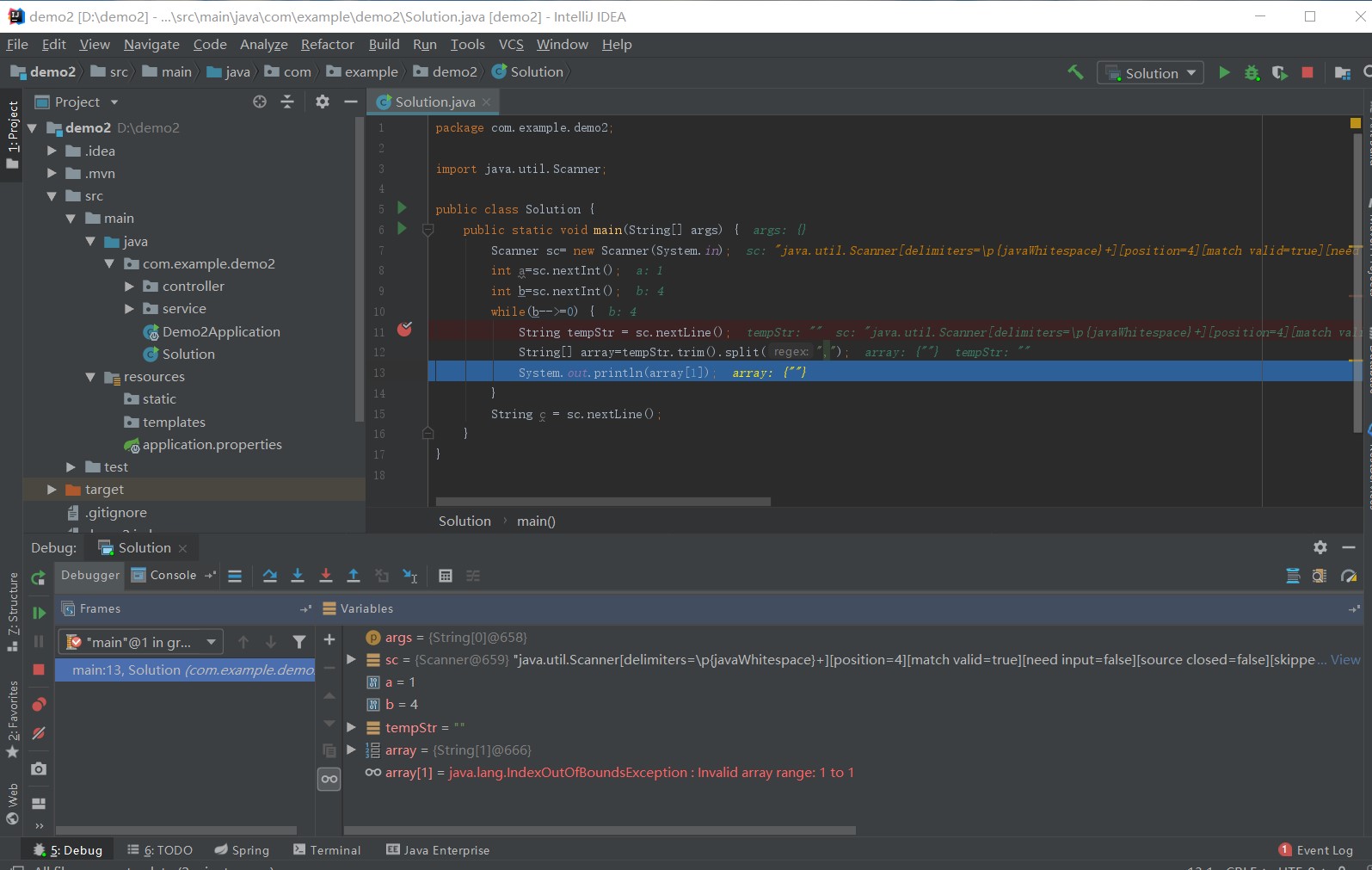Expand the array variable node
1372x870 pixels.
(351, 750)
